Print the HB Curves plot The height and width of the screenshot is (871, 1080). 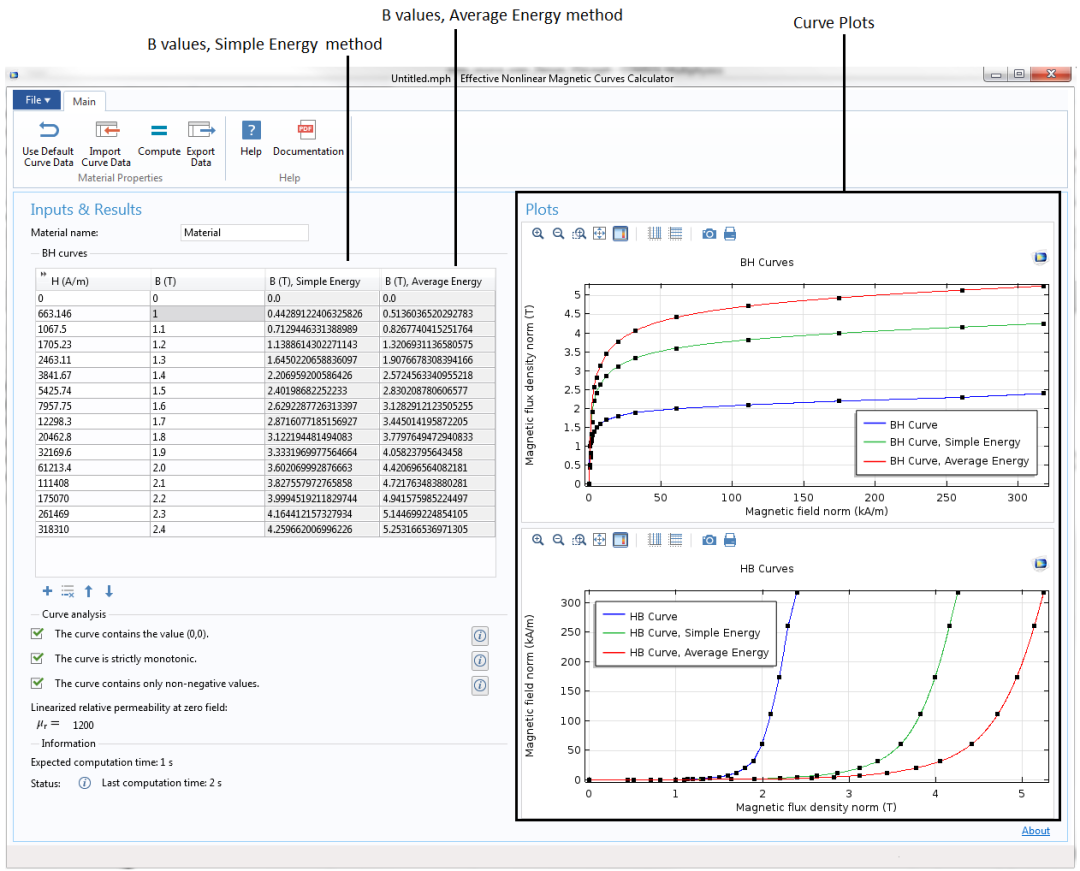[x=730, y=541]
